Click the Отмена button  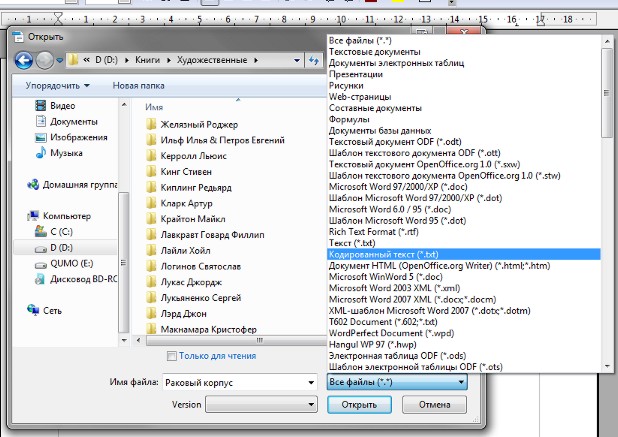434,405
